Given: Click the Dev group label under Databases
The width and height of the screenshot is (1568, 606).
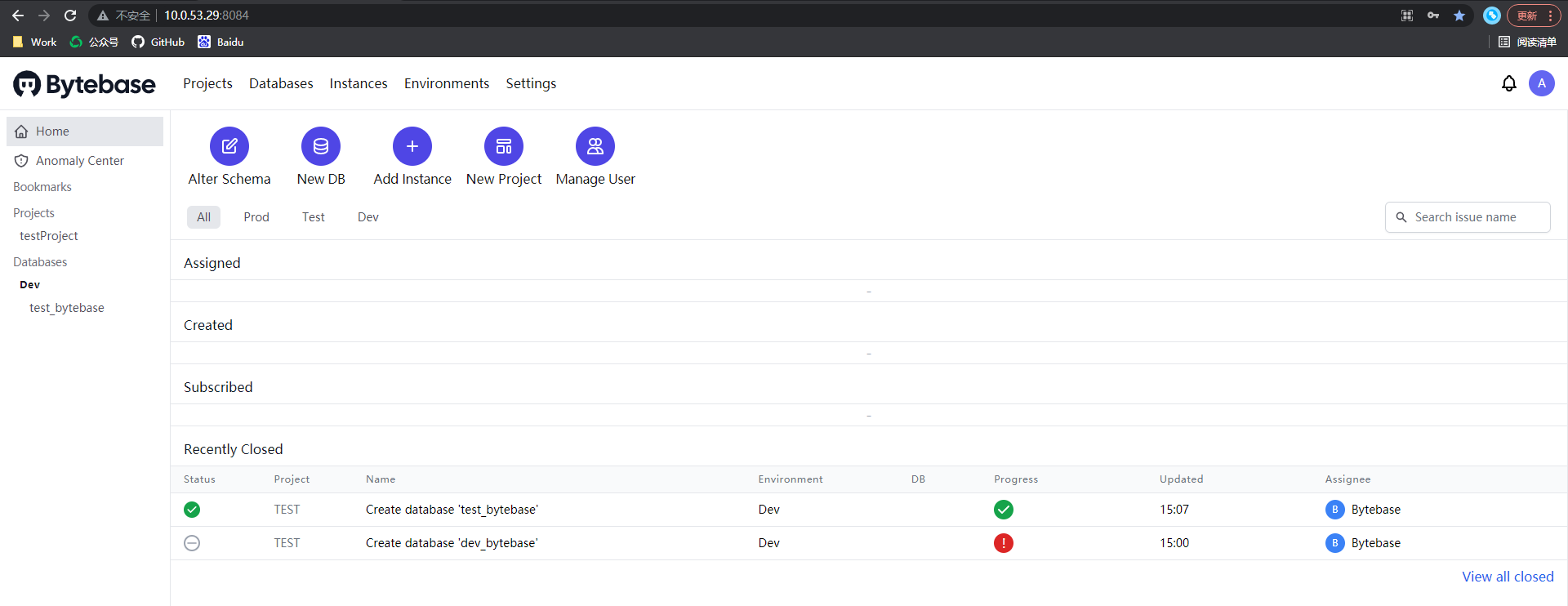Looking at the screenshot, I should (30, 285).
